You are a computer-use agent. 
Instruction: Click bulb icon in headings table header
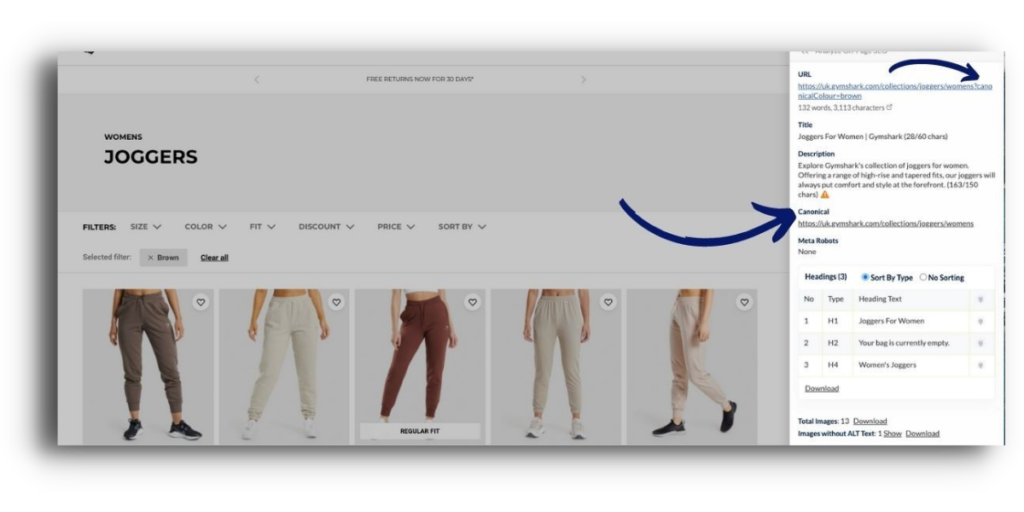point(980,299)
